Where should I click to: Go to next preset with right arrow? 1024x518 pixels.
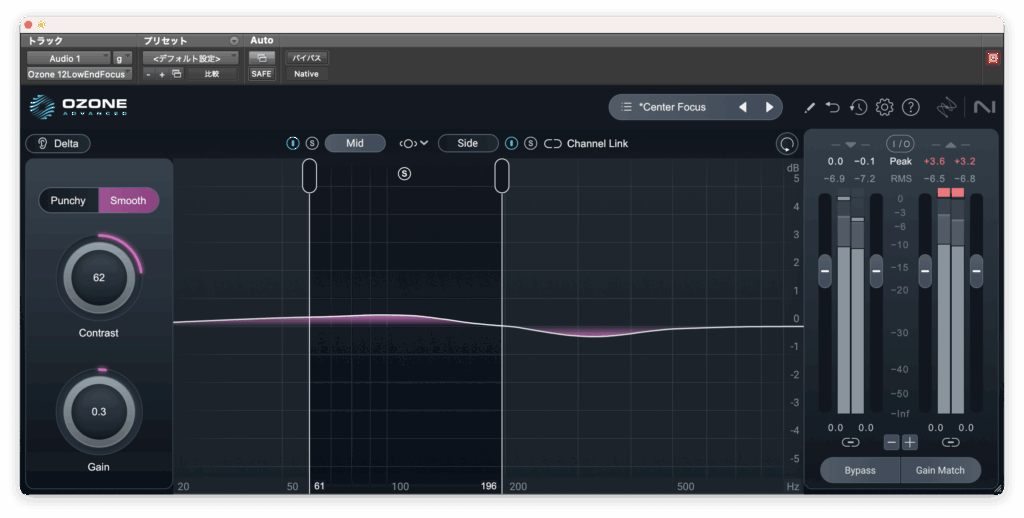(x=769, y=107)
